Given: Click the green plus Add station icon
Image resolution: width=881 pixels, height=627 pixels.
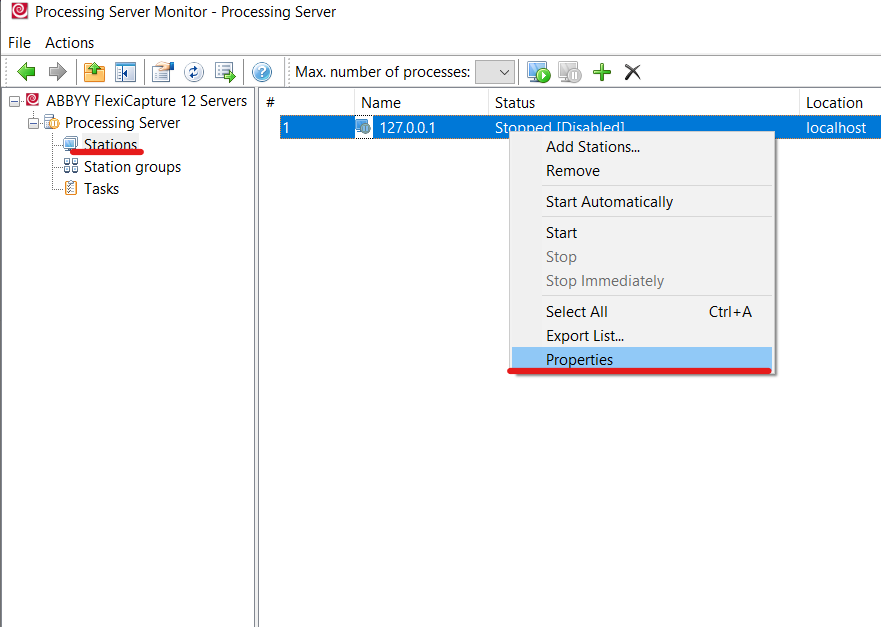Looking at the screenshot, I should click(602, 72).
